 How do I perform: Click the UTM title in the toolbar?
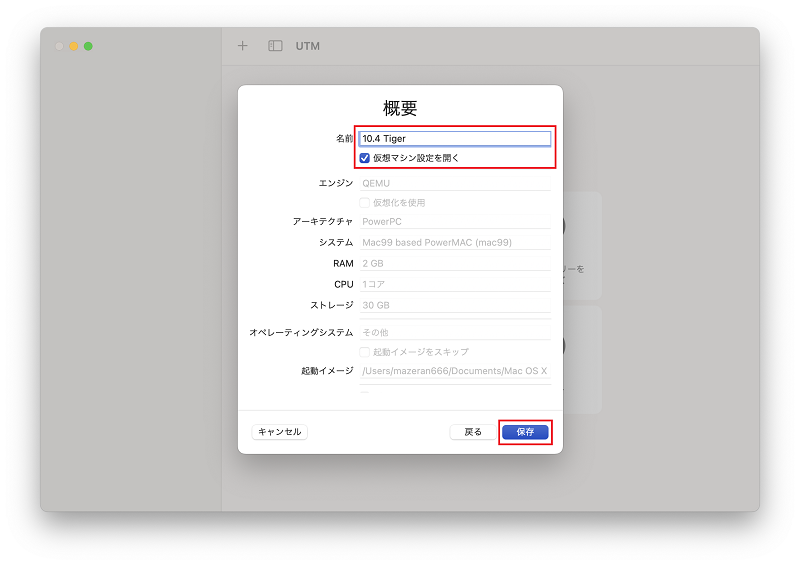pos(308,46)
